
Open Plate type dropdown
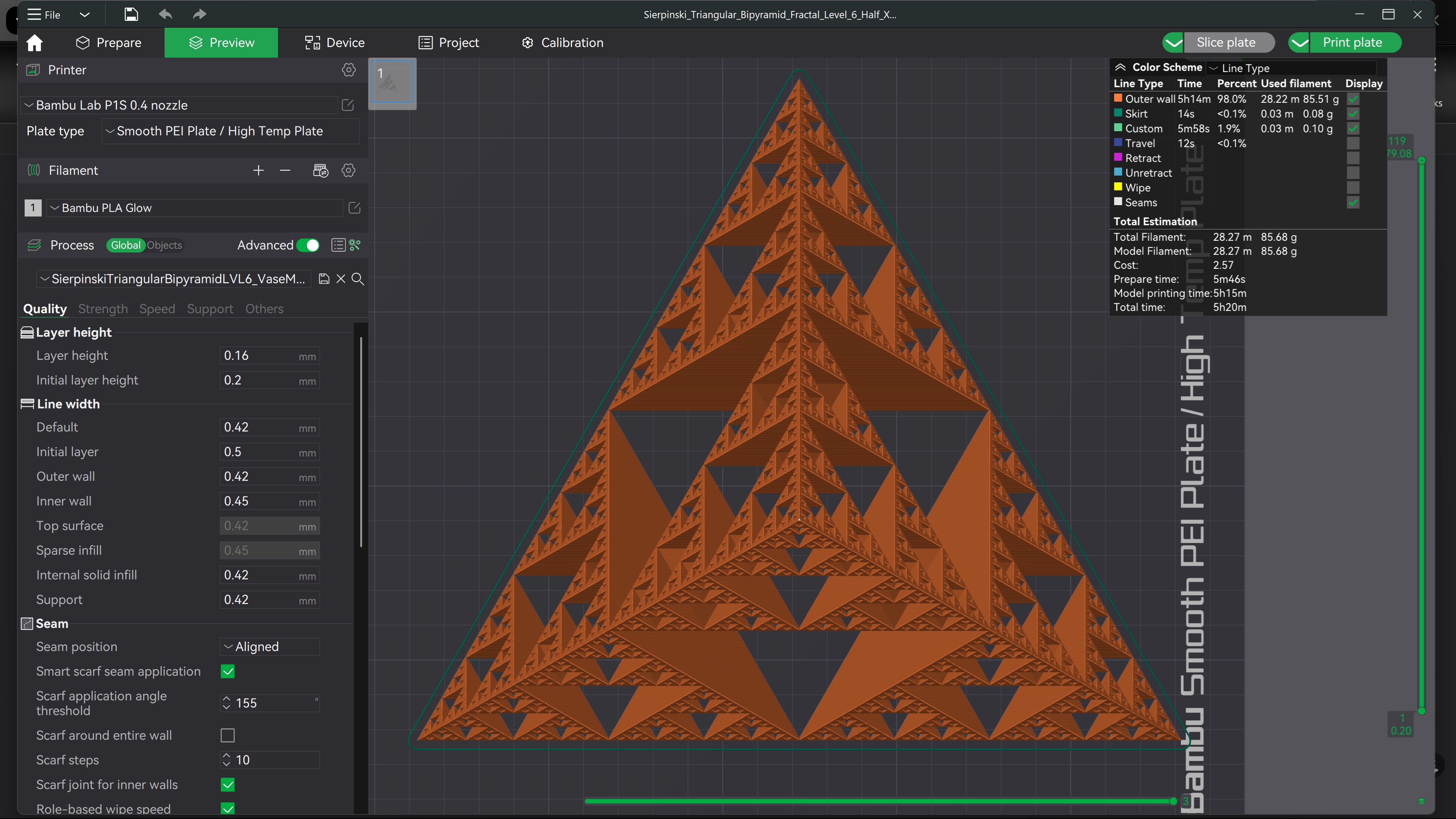[x=230, y=131]
